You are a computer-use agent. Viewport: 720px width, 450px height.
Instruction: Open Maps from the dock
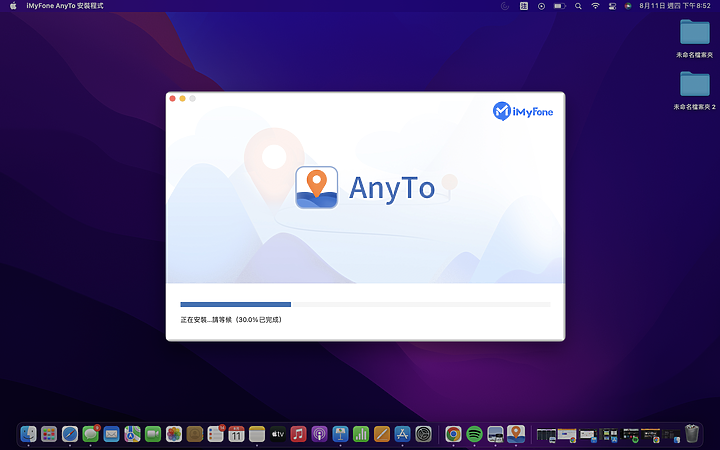tap(132, 433)
